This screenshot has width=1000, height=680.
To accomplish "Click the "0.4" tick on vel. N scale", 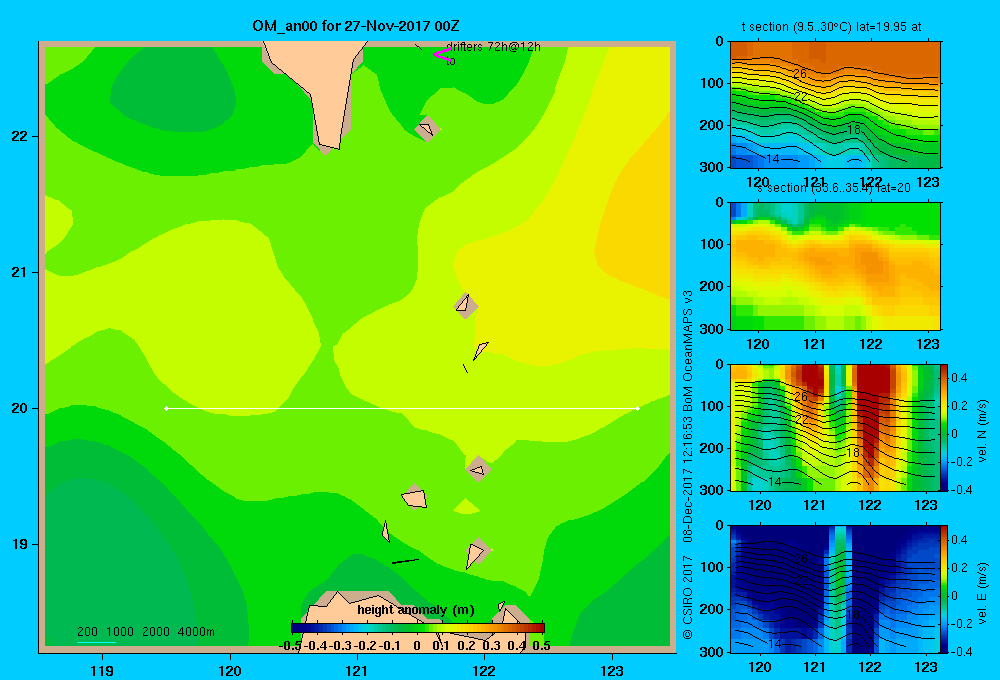I will click(959, 378).
